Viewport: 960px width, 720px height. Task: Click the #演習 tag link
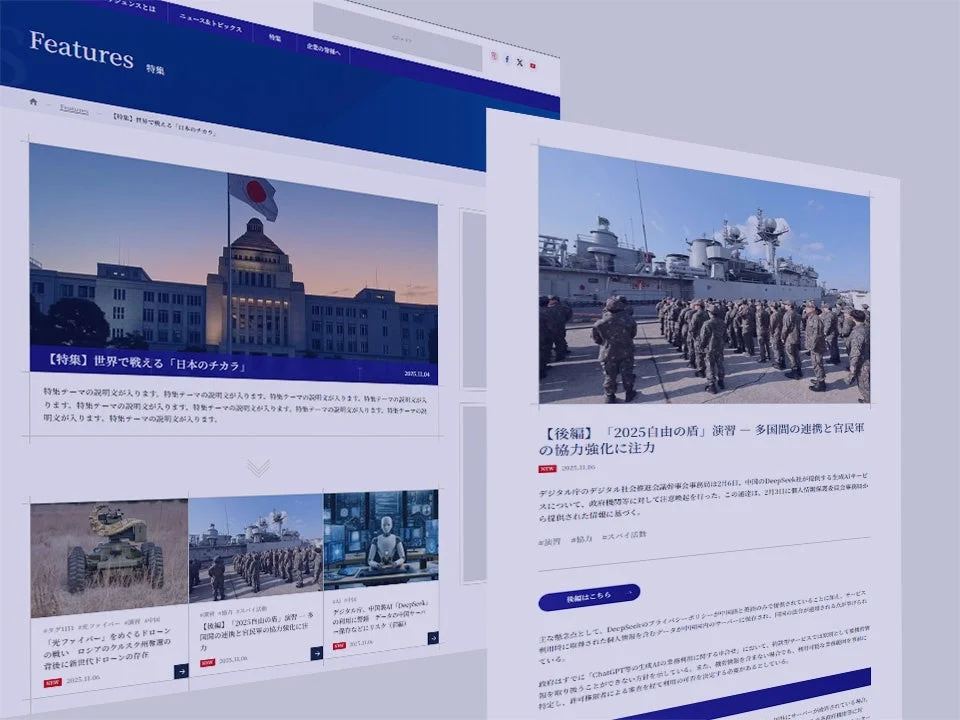(x=548, y=541)
